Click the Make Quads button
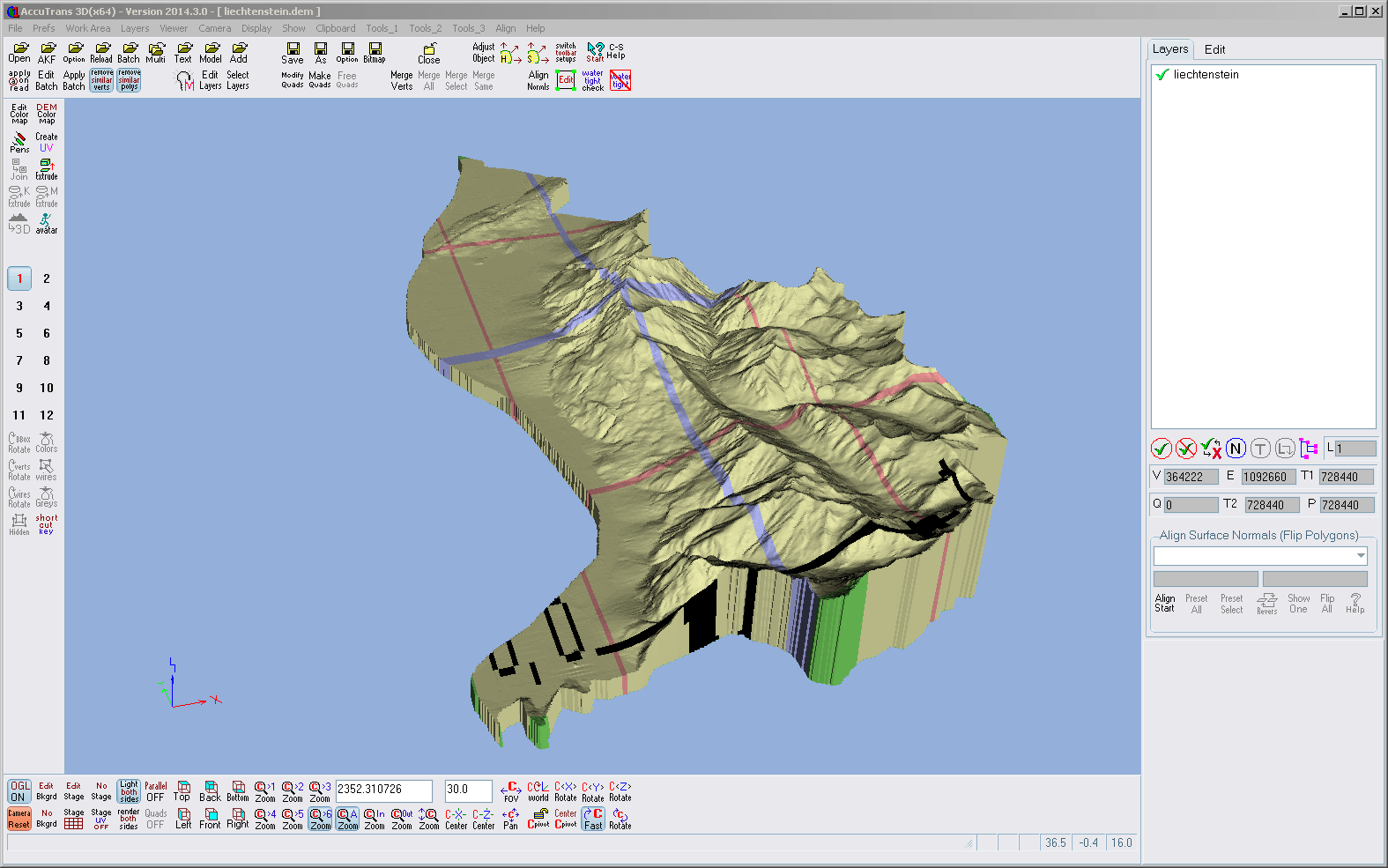Image resolution: width=1388 pixels, height=868 pixels. [x=320, y=80]
